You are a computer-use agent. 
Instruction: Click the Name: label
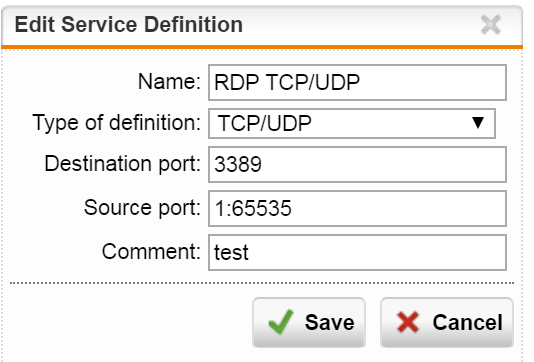coord(169,82)
